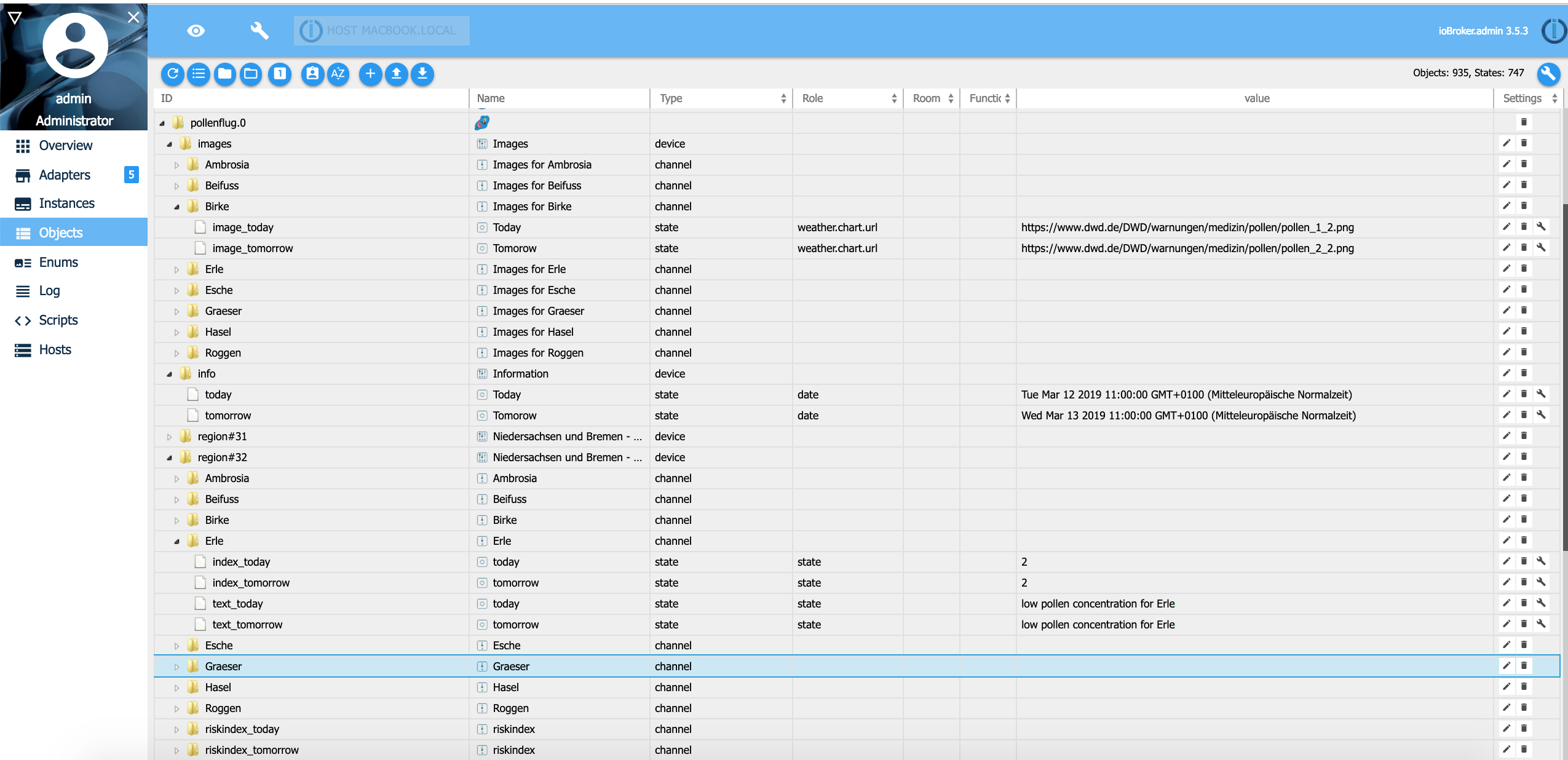Toggle the eye visibility icon in header
The height and width of the screenshot is (760, 1568).
pos(196,31)
